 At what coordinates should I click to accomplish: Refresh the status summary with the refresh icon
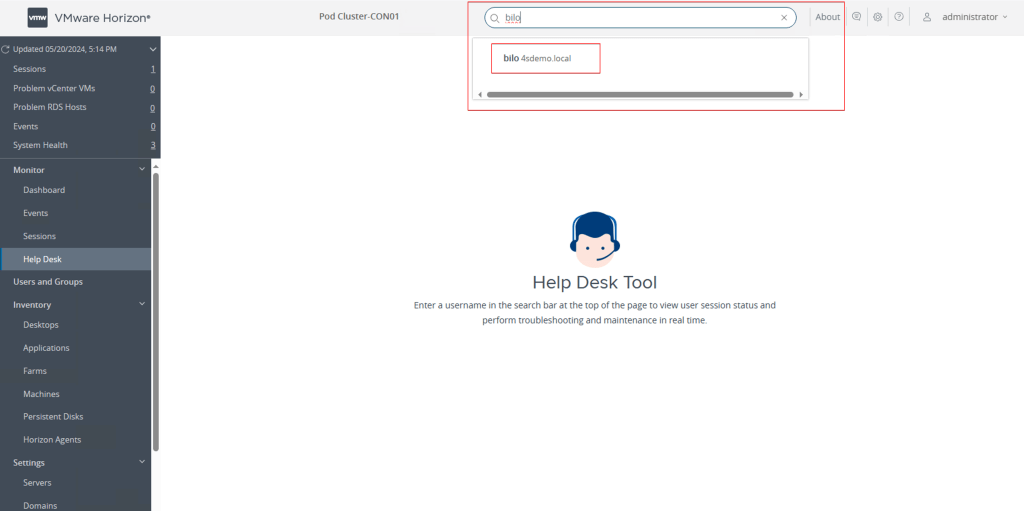coord(6,49)
